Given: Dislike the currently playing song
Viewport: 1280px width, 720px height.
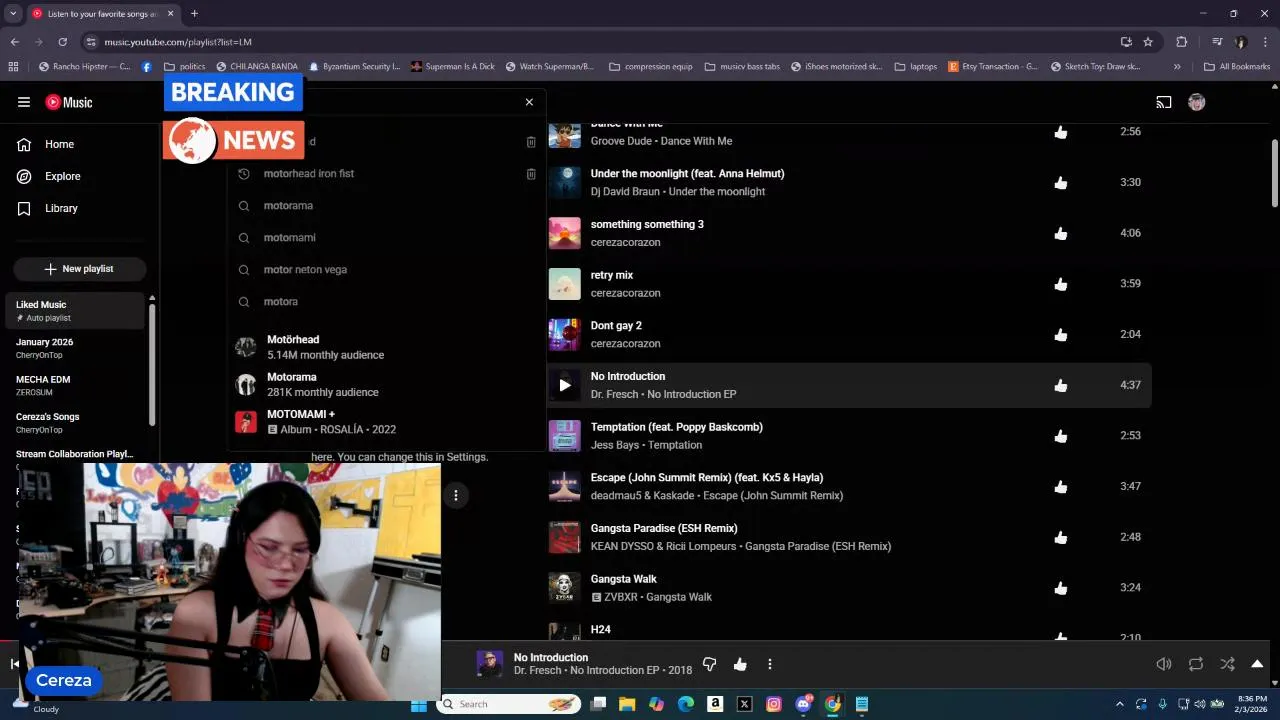Looking at the screenshot, I should tap(709, 664).
